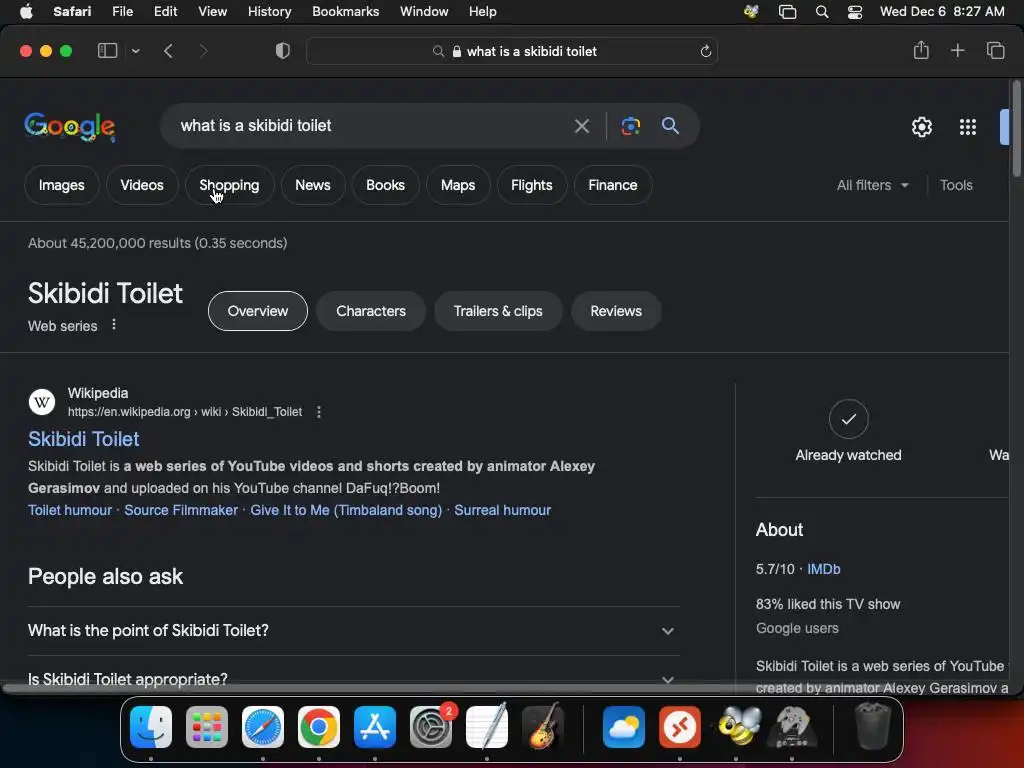Launch GarageBand from the Dock
This screenshot has width=1024, height=768.
tap(543, 726)
